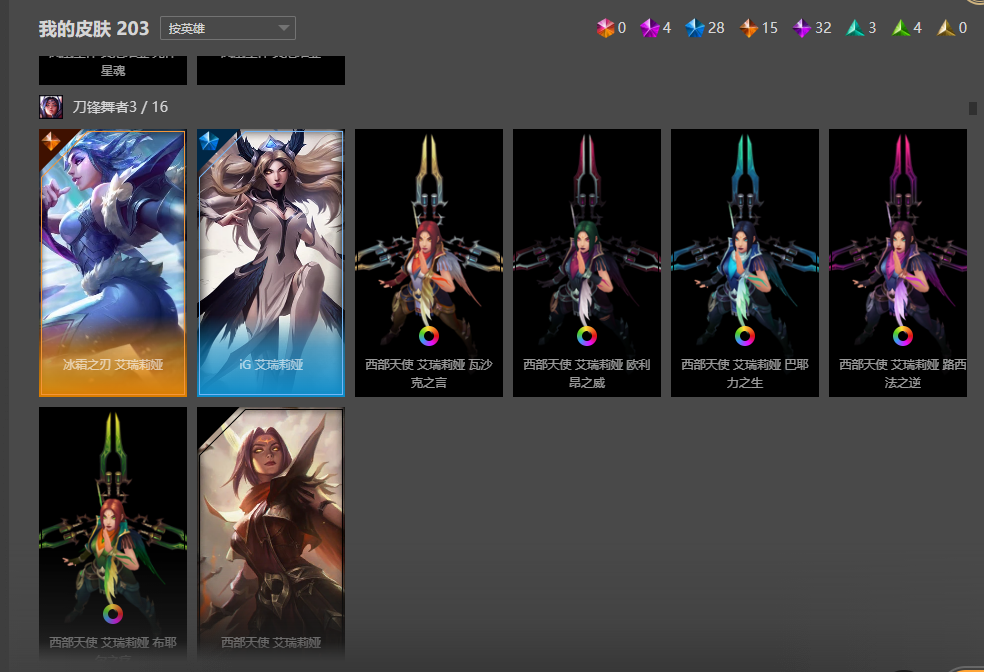Click the 刀锋舞者 champion portrait icon
The image size is (984, 672).
coord(51,107)
